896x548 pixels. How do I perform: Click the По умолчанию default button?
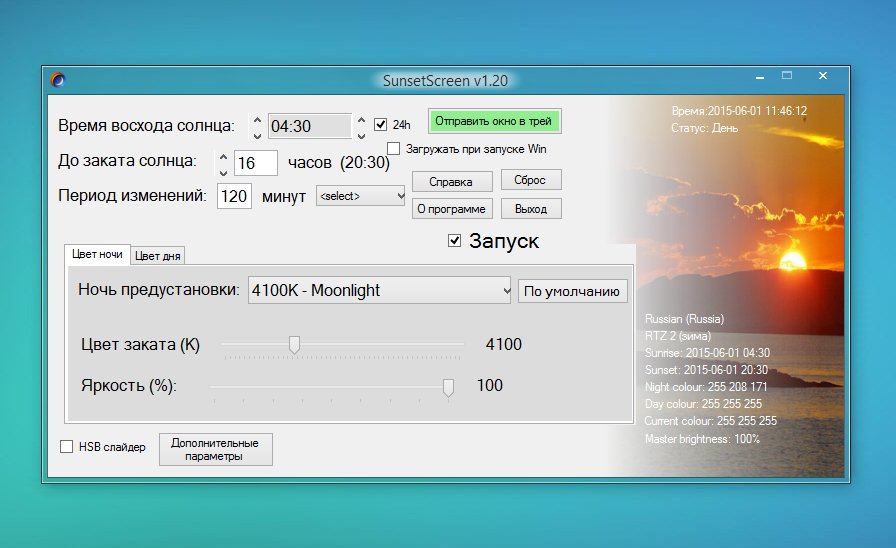coord(572,291)
